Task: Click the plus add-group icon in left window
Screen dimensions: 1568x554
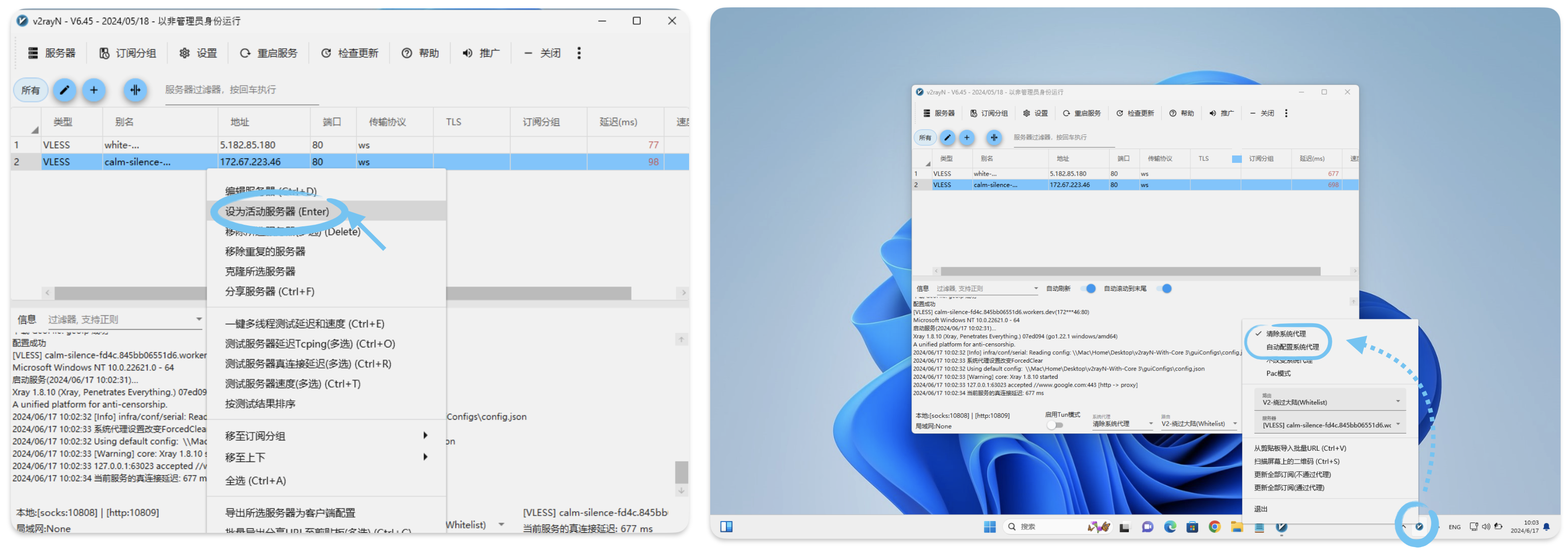Action: click(94, 90)
